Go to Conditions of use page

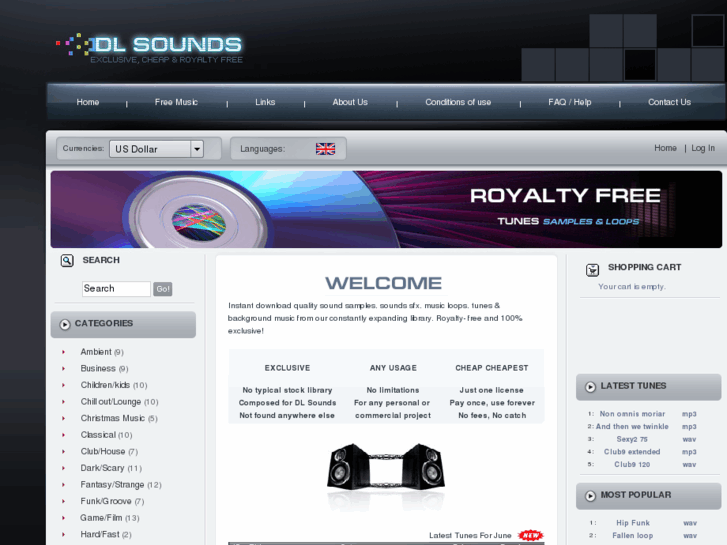coord(458,102)
